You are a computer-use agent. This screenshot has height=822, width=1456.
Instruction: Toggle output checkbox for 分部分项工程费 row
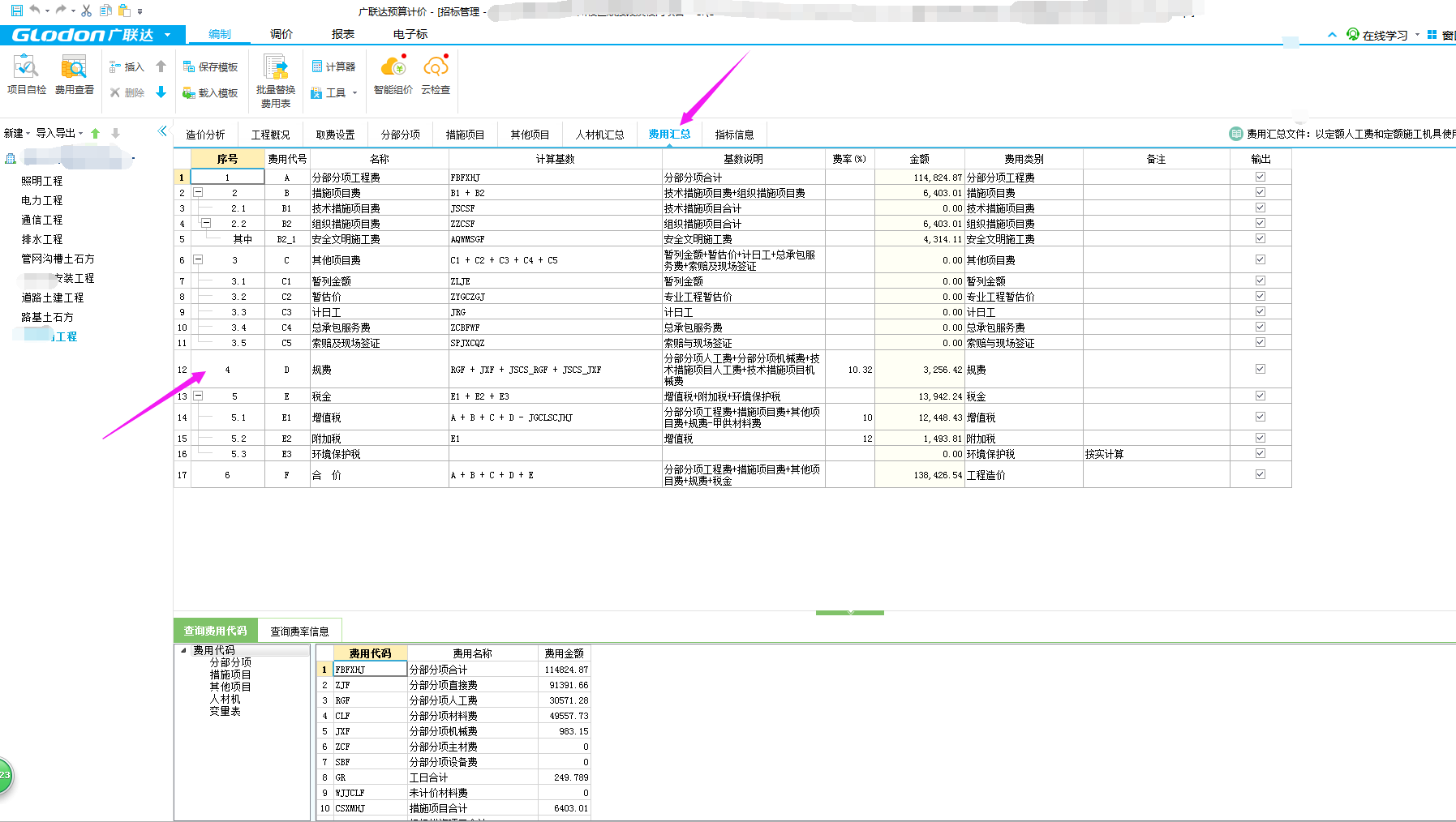tap(1260, 177)
